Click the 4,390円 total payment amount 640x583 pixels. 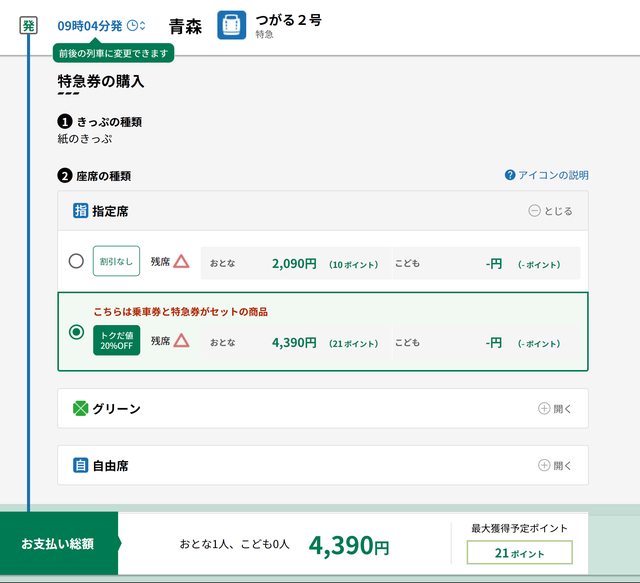[348, 546]
